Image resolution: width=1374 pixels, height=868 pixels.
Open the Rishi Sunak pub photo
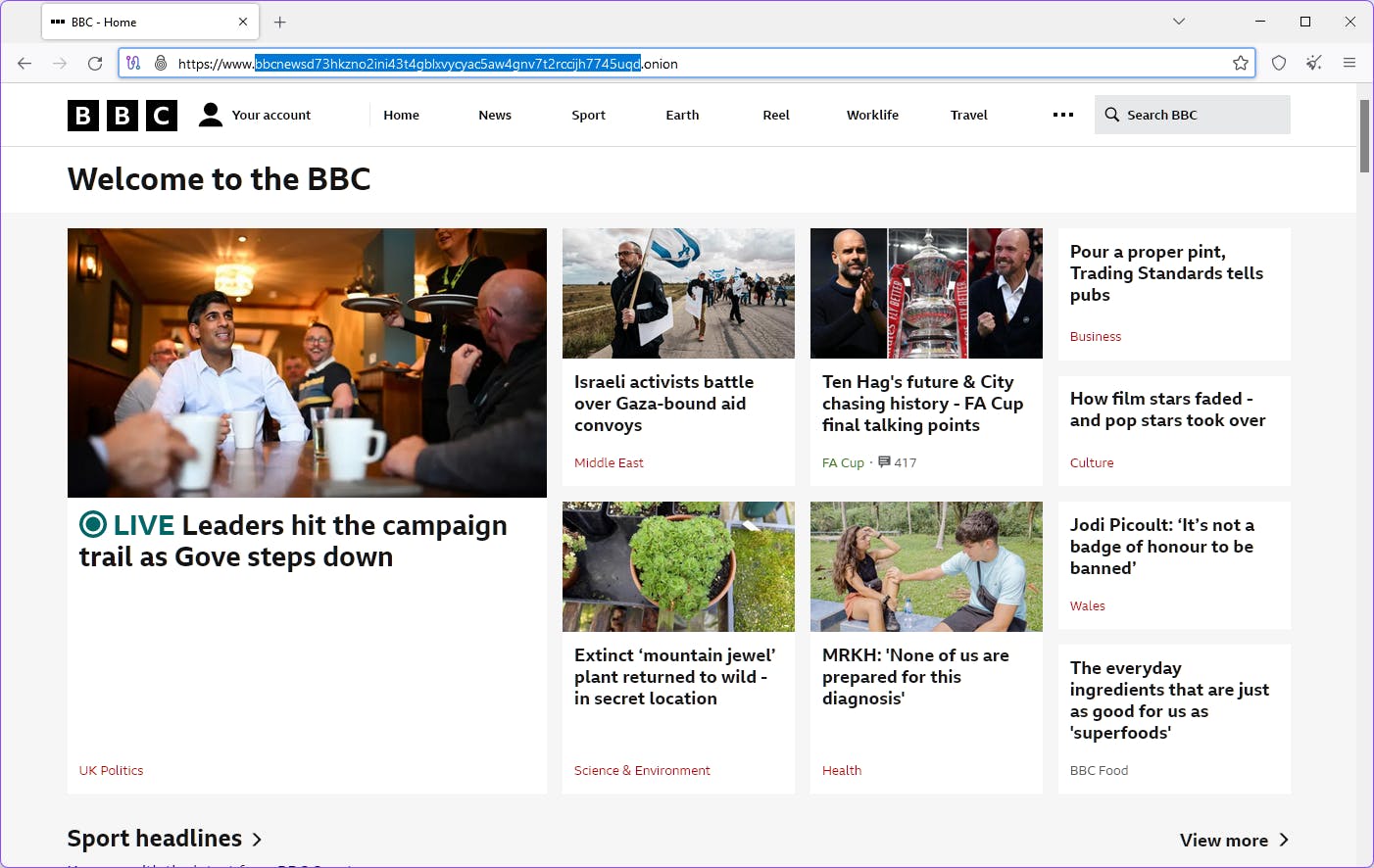click(307, 362)
